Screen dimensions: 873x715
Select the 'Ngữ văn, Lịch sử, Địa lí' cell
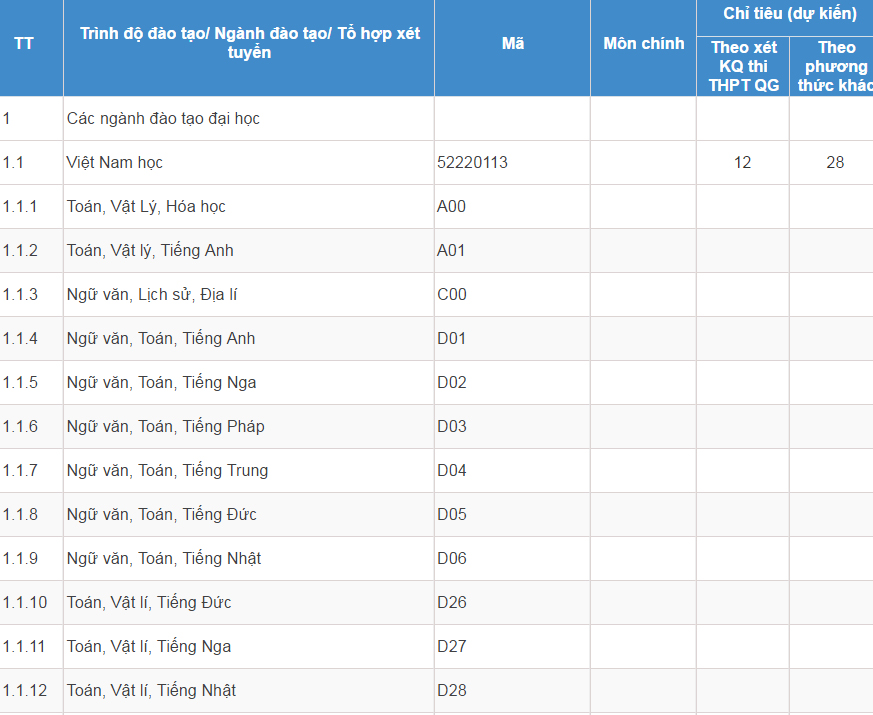tap(152, 295)
